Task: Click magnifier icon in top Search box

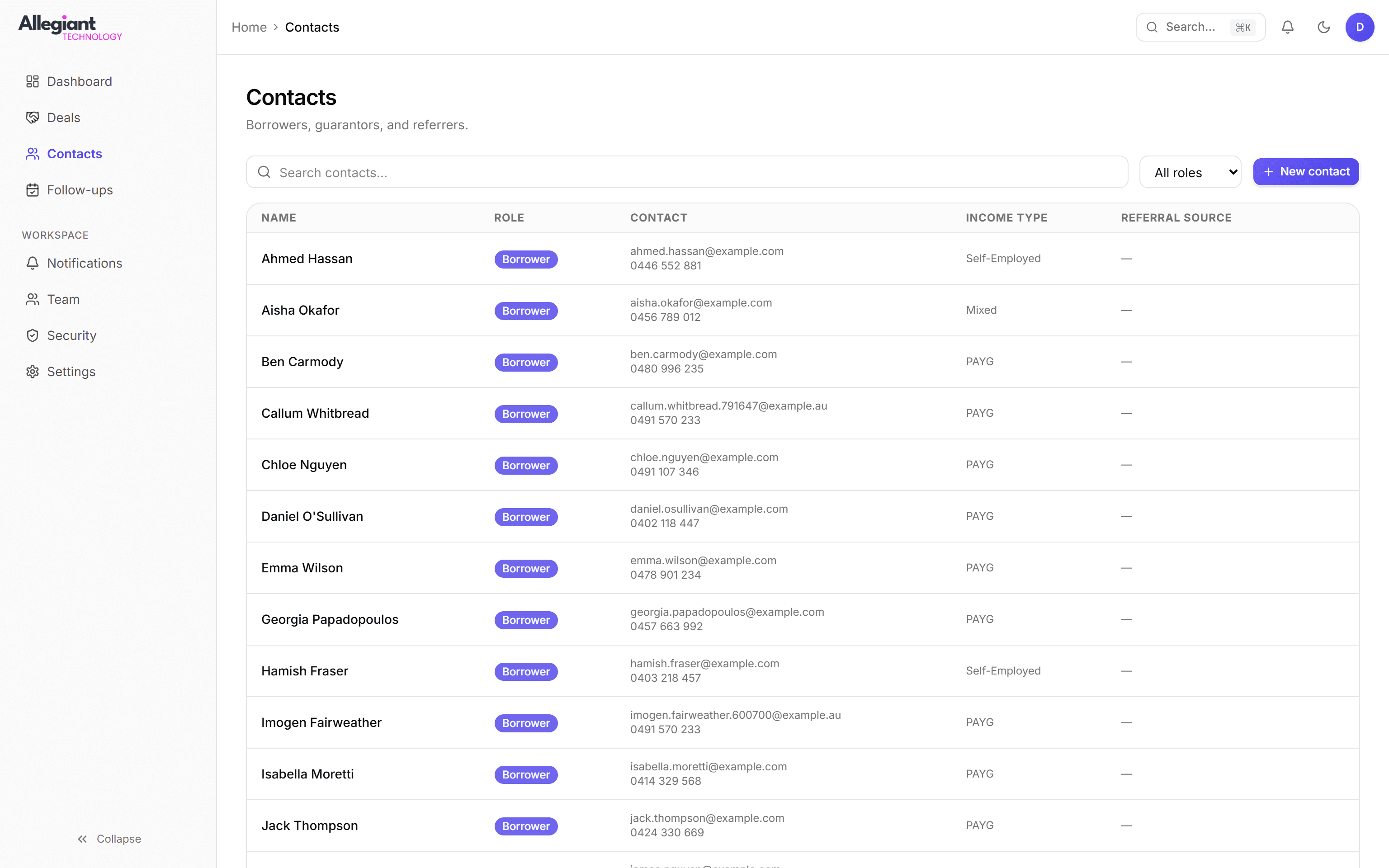Action: 1151,27
